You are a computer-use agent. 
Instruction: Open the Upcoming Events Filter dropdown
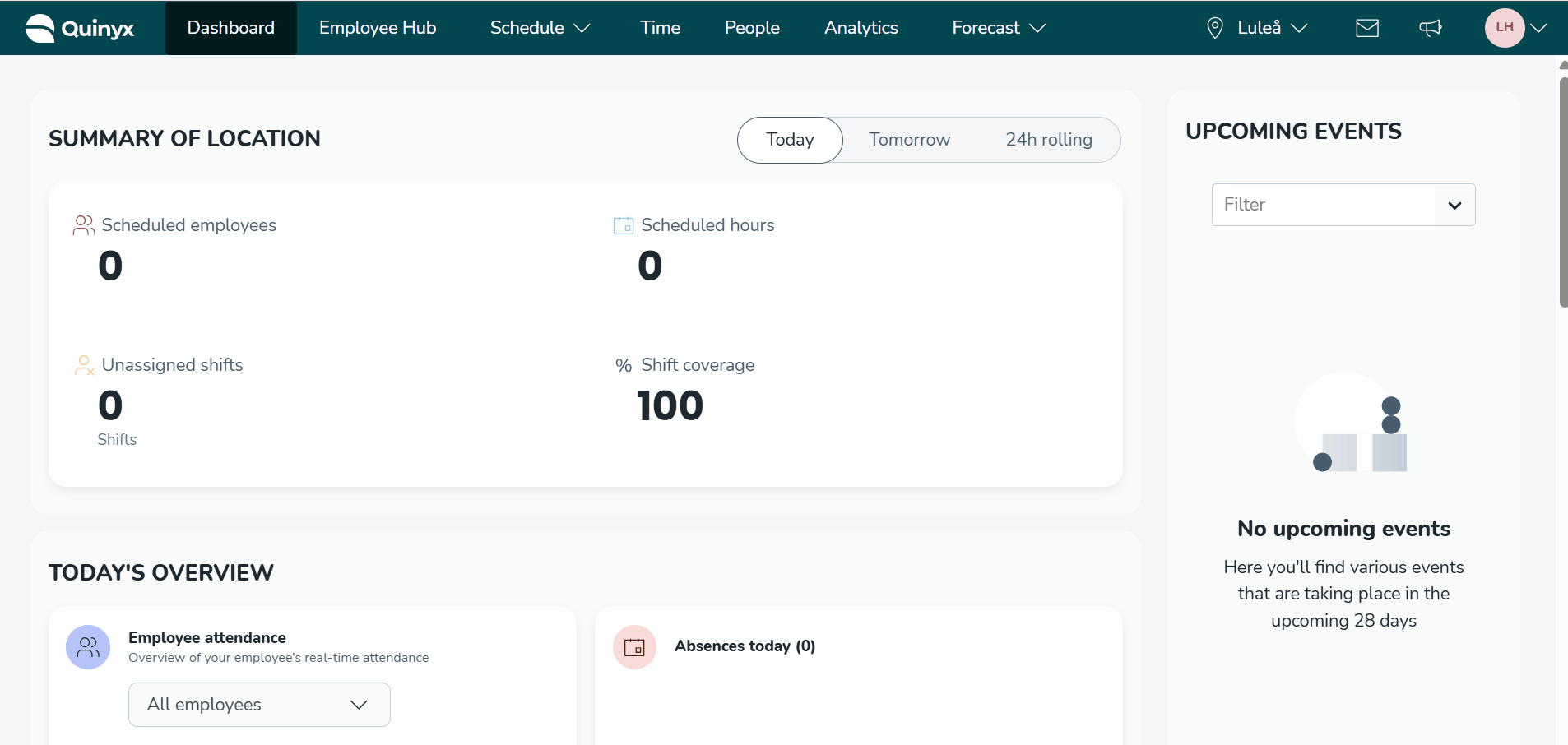point(1343,205)
